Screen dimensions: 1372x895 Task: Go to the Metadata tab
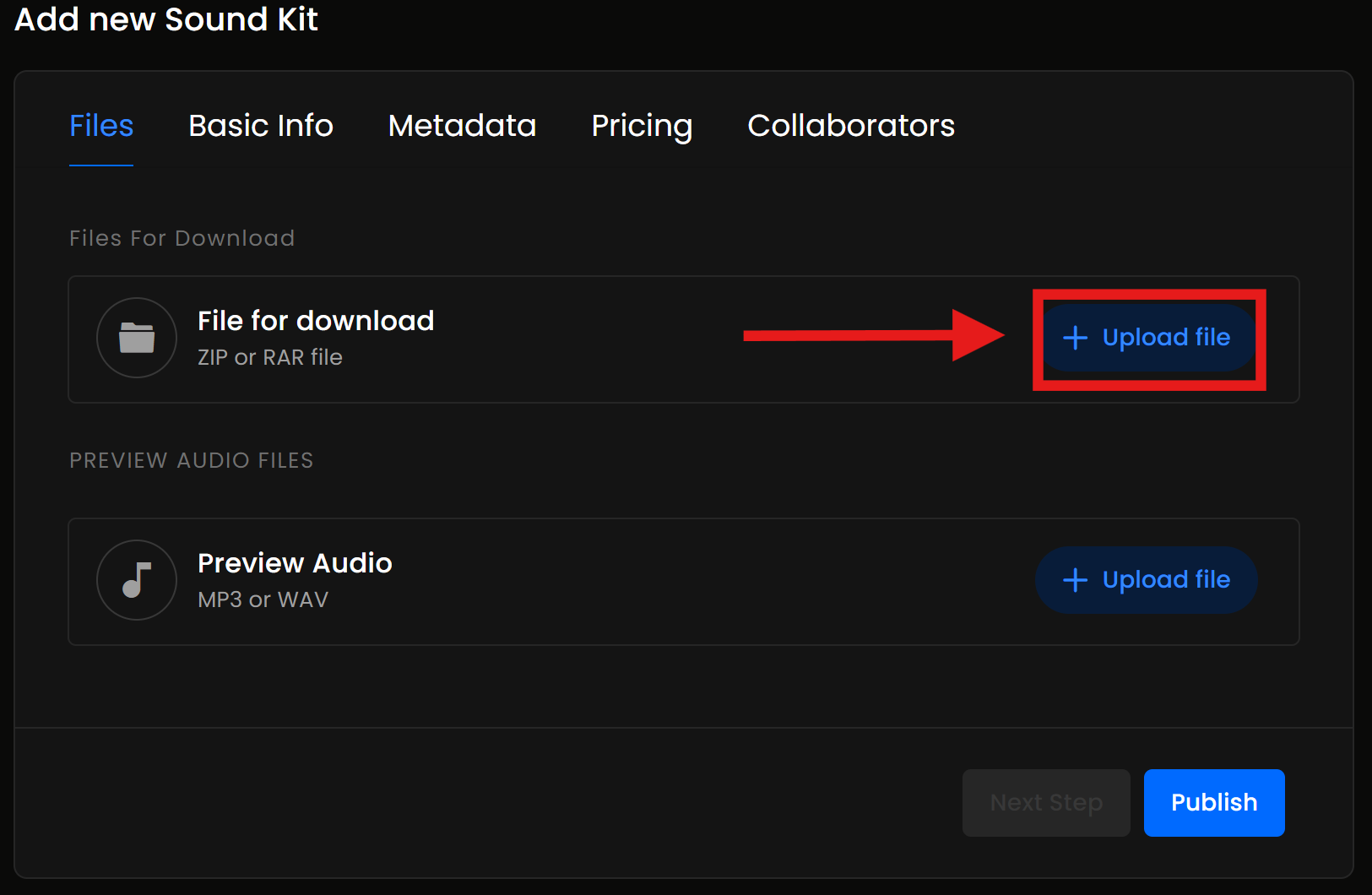[462, 126]
